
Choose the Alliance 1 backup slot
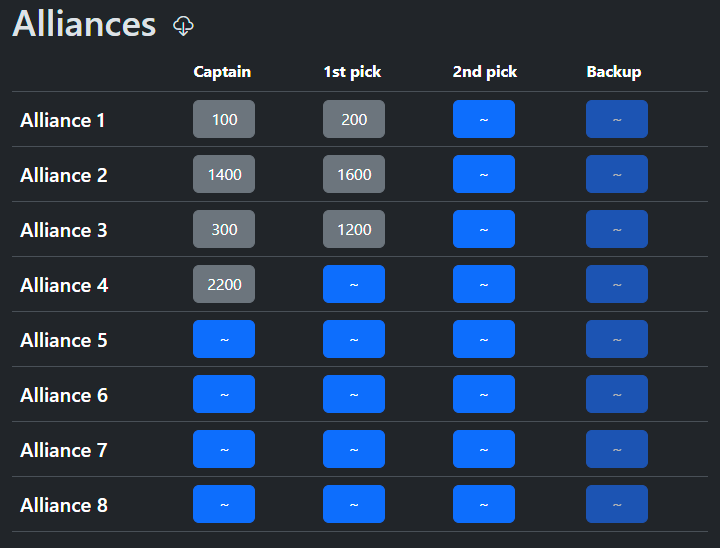(617, 119)
